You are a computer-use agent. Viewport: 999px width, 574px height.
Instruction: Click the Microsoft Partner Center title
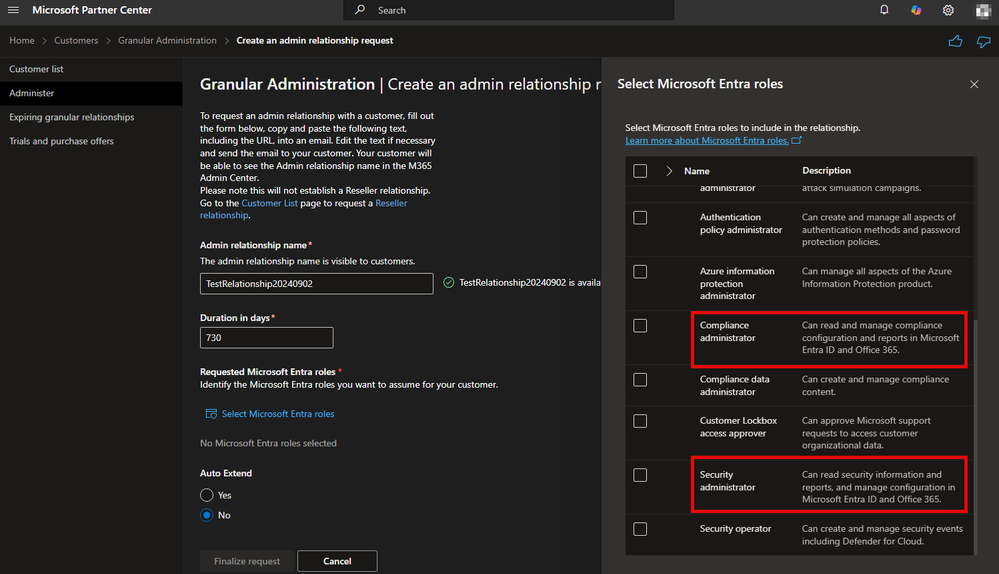pyautogui.click(x=92, y=10)
